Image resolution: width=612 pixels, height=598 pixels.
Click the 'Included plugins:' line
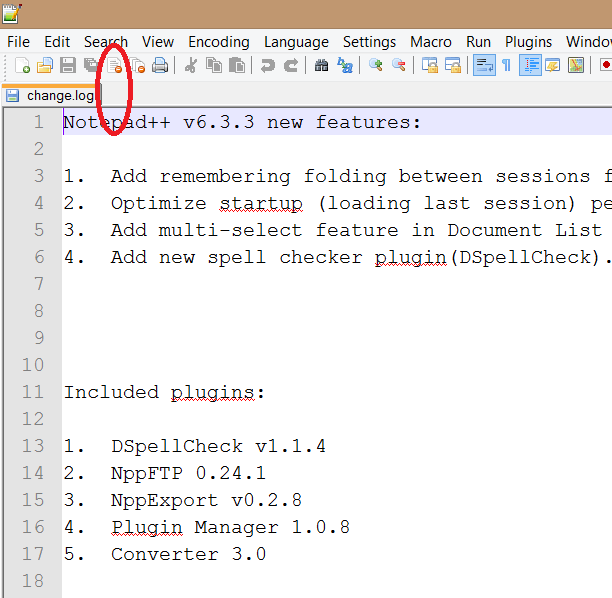[x=164, y=393]
